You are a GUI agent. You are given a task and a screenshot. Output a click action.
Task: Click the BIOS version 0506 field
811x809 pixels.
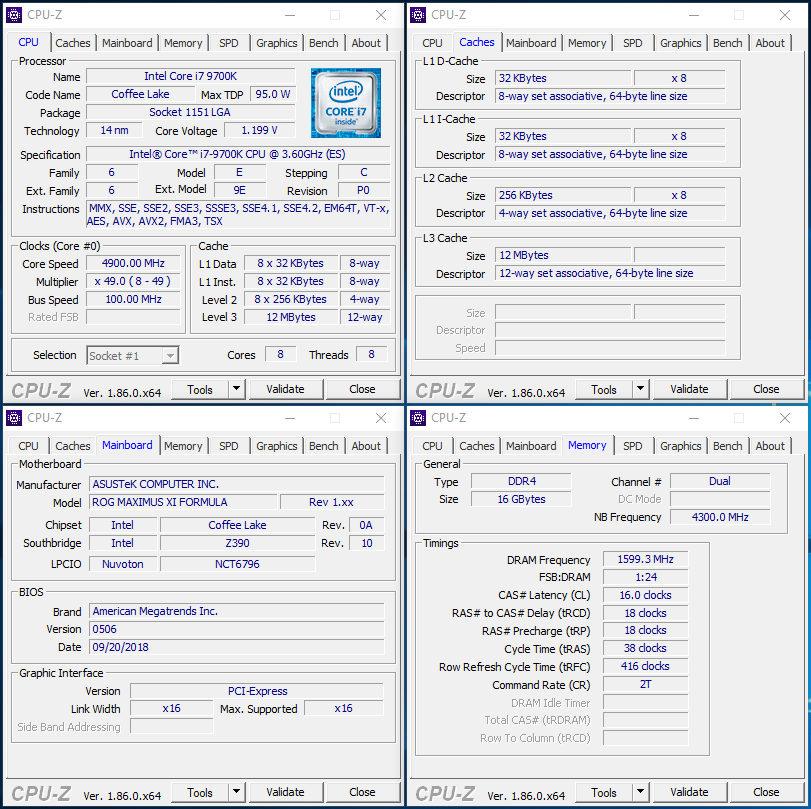click(237, 629)
